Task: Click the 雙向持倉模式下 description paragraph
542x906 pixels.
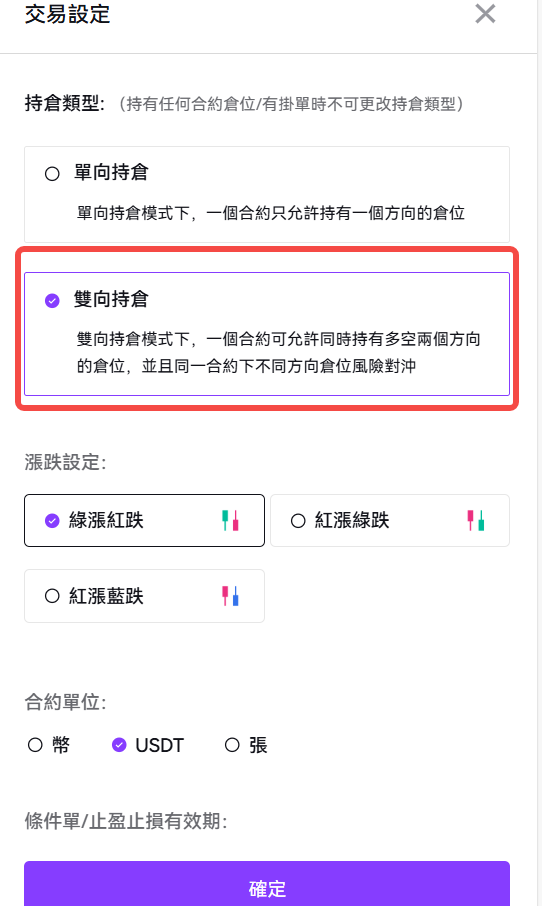Action: [279, 352]
